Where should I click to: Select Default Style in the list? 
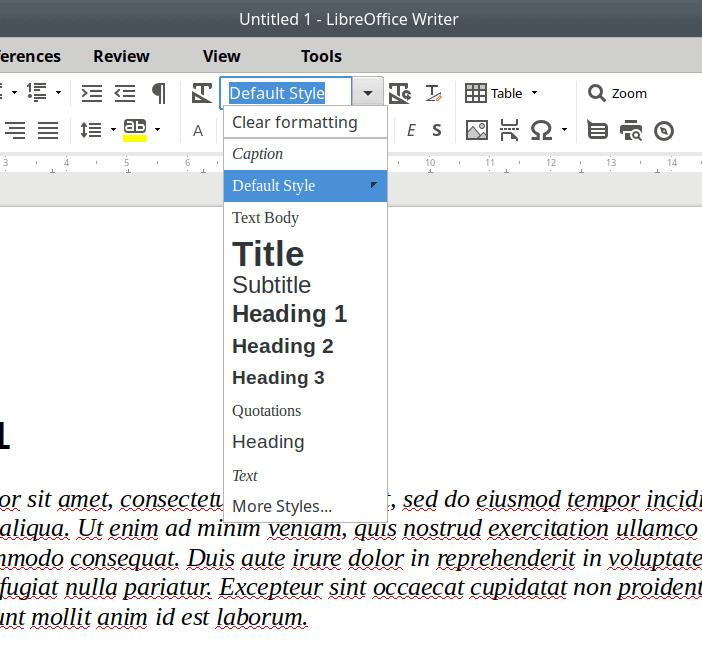tap(305, 186)
